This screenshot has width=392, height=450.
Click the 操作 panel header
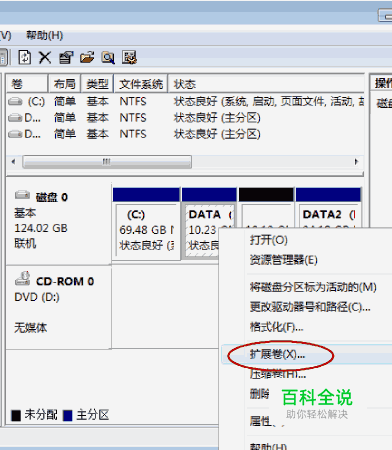coord(383,83)
